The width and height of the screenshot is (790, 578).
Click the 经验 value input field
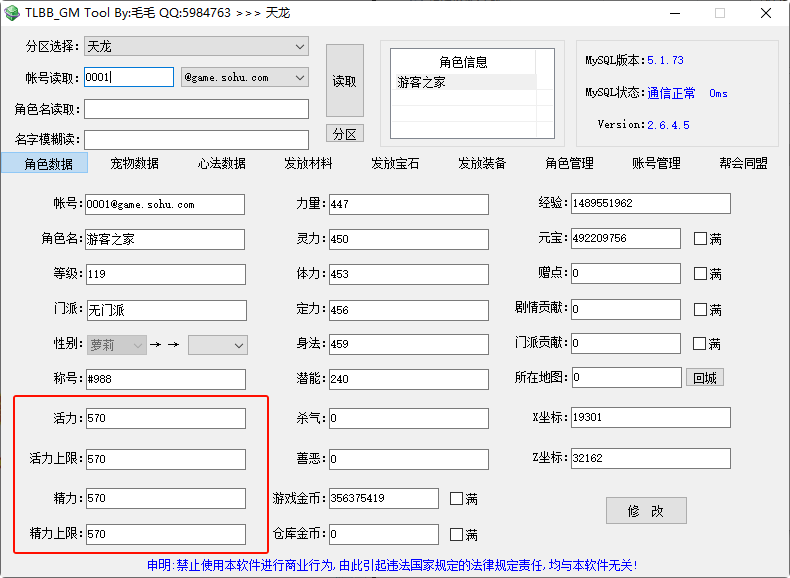(650, 204)
